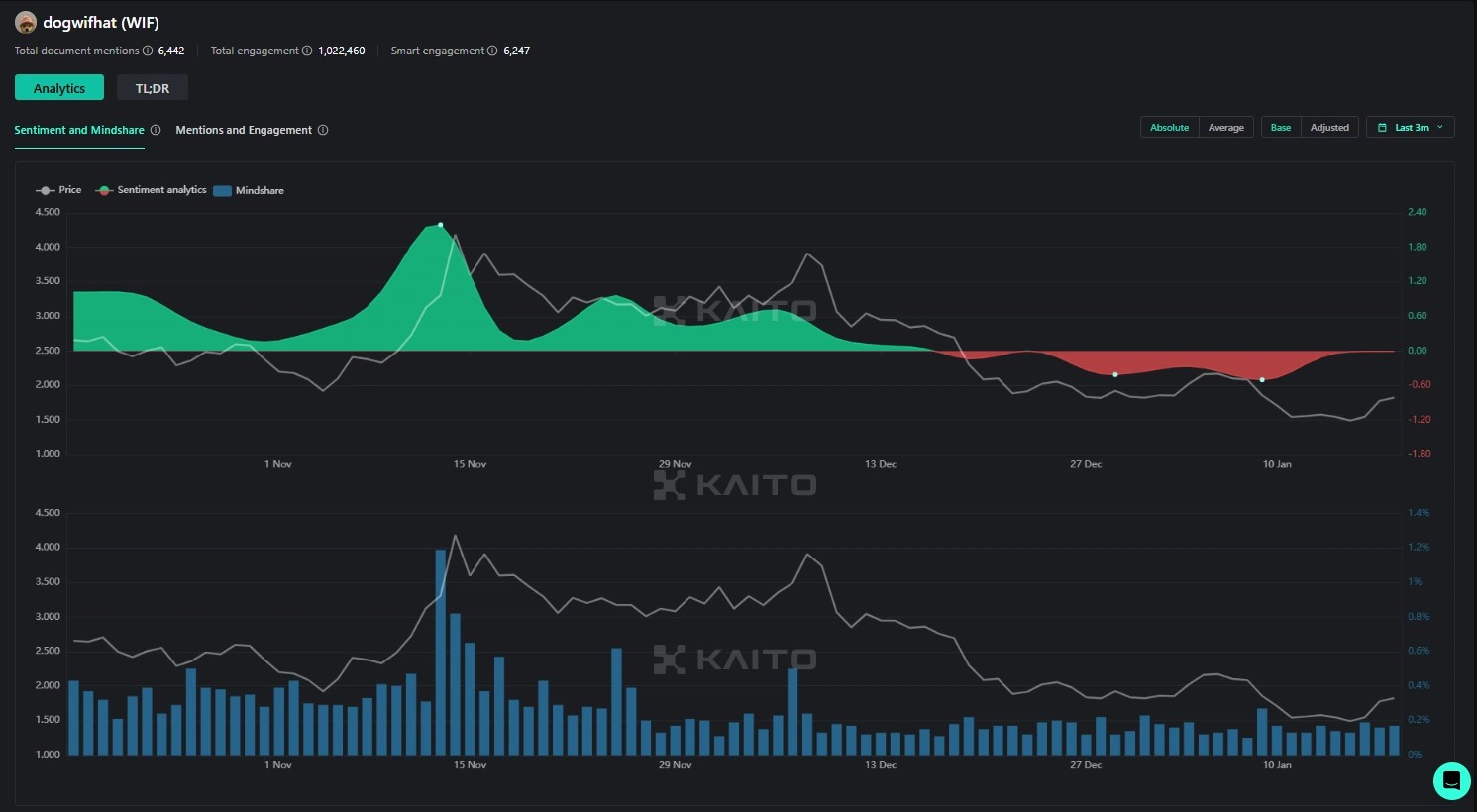Open the chat support widget icon

[x=1451, y=780]
